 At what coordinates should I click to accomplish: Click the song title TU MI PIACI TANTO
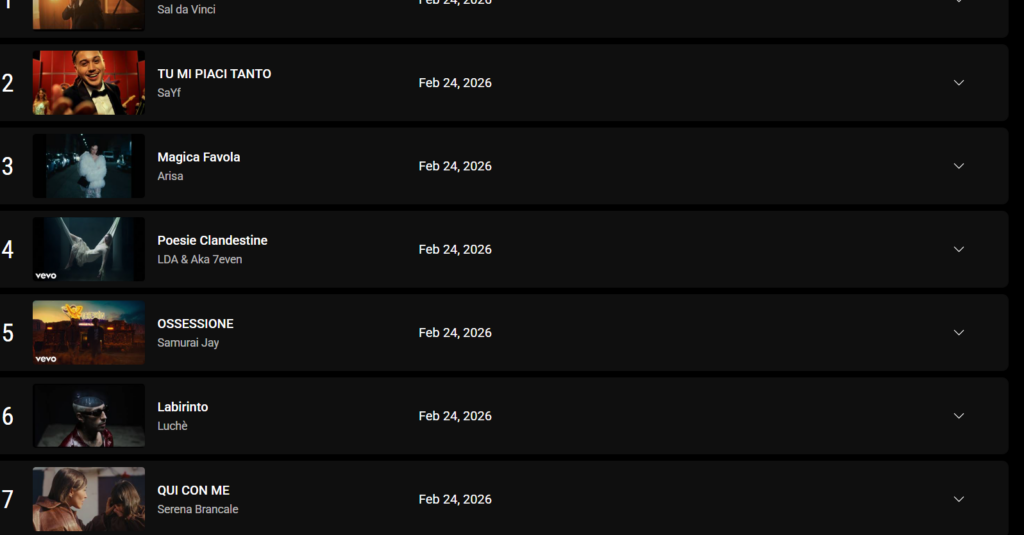214,74
